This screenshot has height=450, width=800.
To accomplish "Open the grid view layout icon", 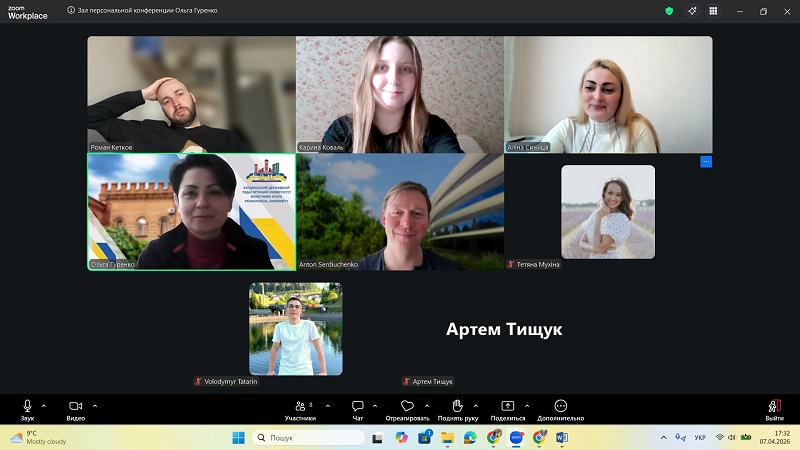I will coord(713,11).
